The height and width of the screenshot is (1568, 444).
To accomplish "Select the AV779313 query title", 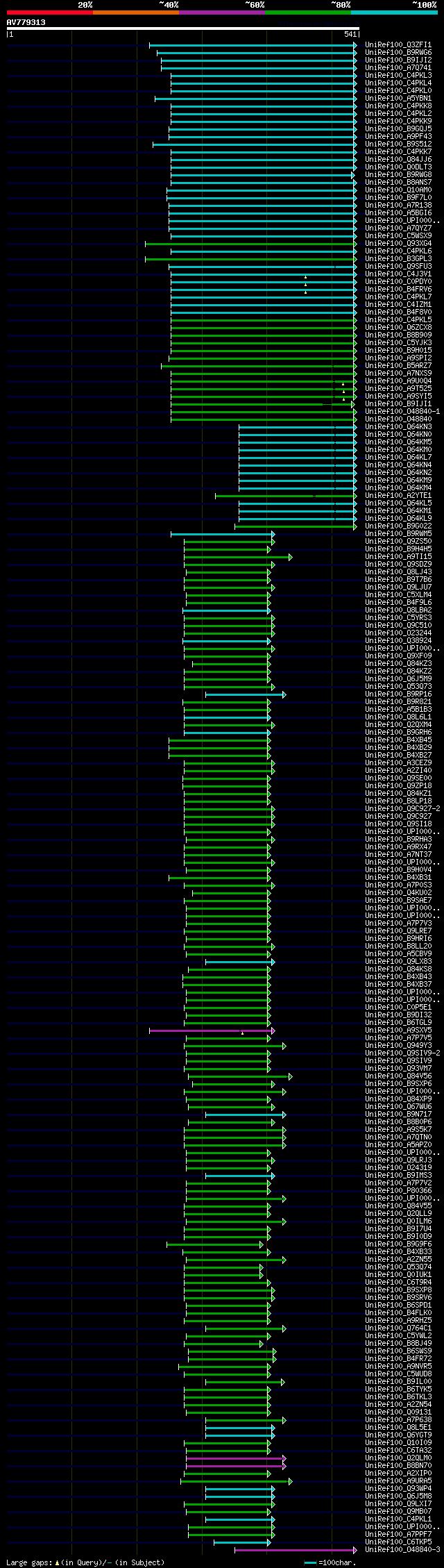I will coord(26,22).
